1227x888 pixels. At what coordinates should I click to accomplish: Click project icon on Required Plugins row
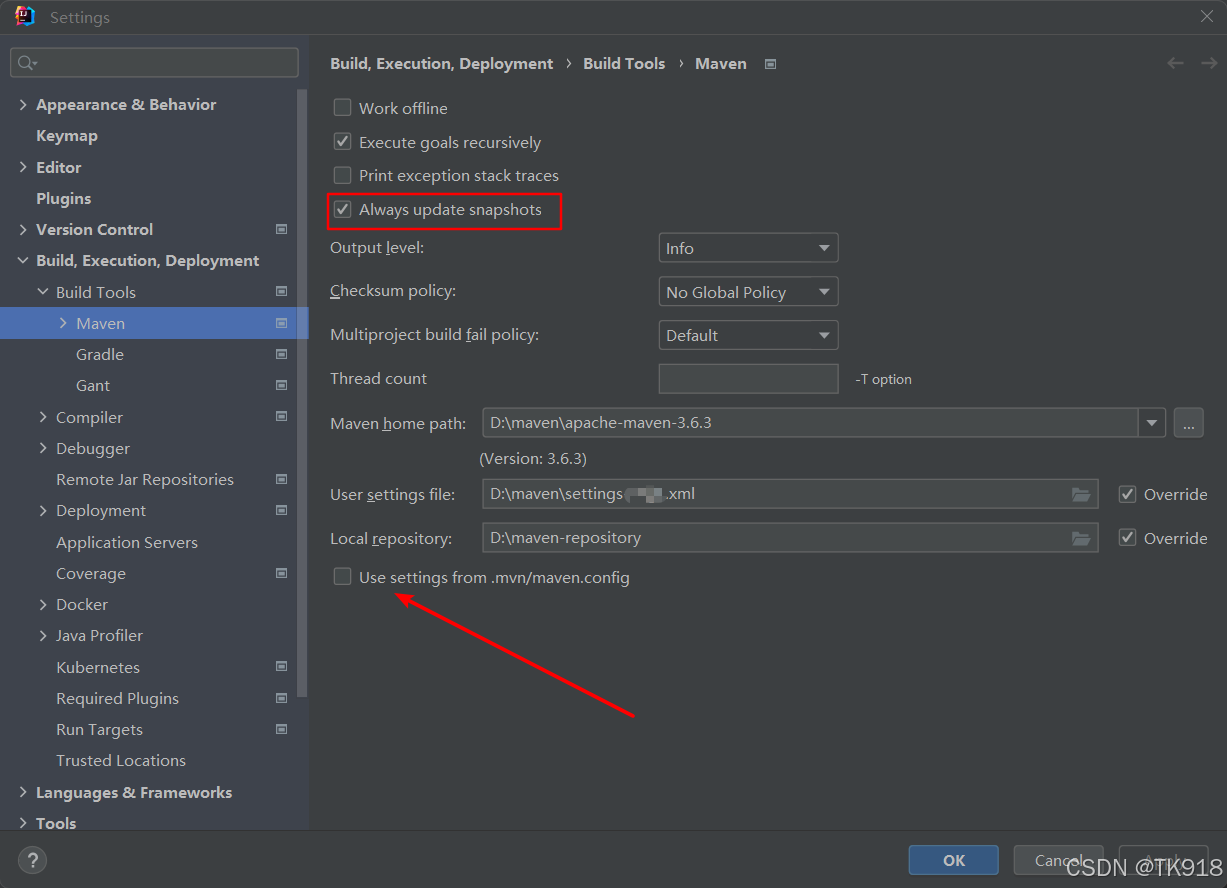coord(281,698)
